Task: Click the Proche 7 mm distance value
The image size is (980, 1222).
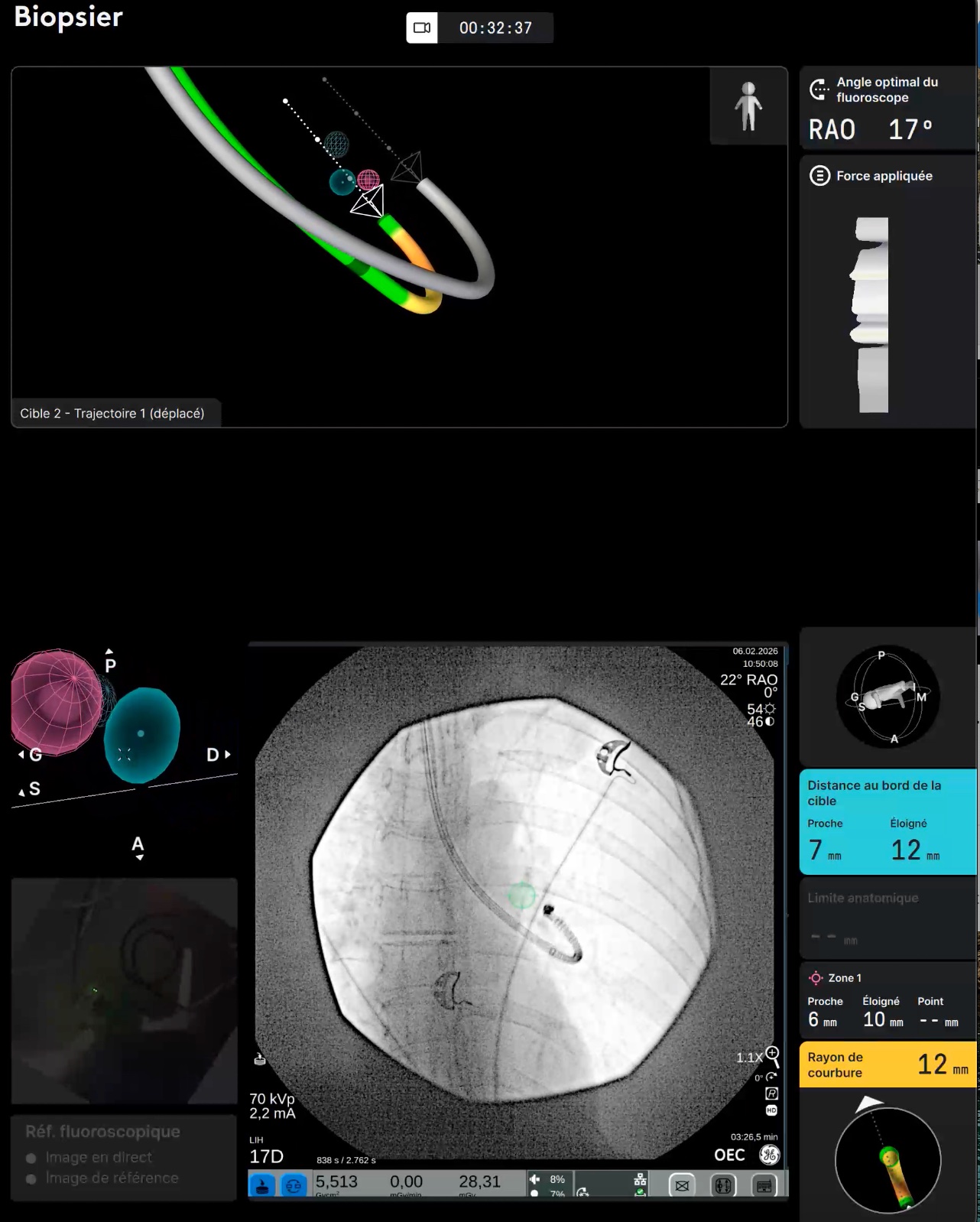Action: coord(825,850)
